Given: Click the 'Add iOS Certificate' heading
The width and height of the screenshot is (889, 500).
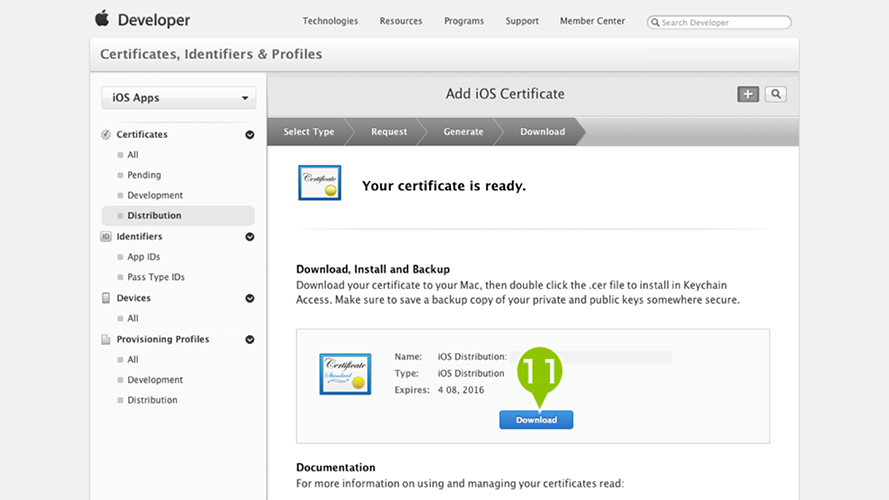Looking at the screenshot, I should pos(505,94).
